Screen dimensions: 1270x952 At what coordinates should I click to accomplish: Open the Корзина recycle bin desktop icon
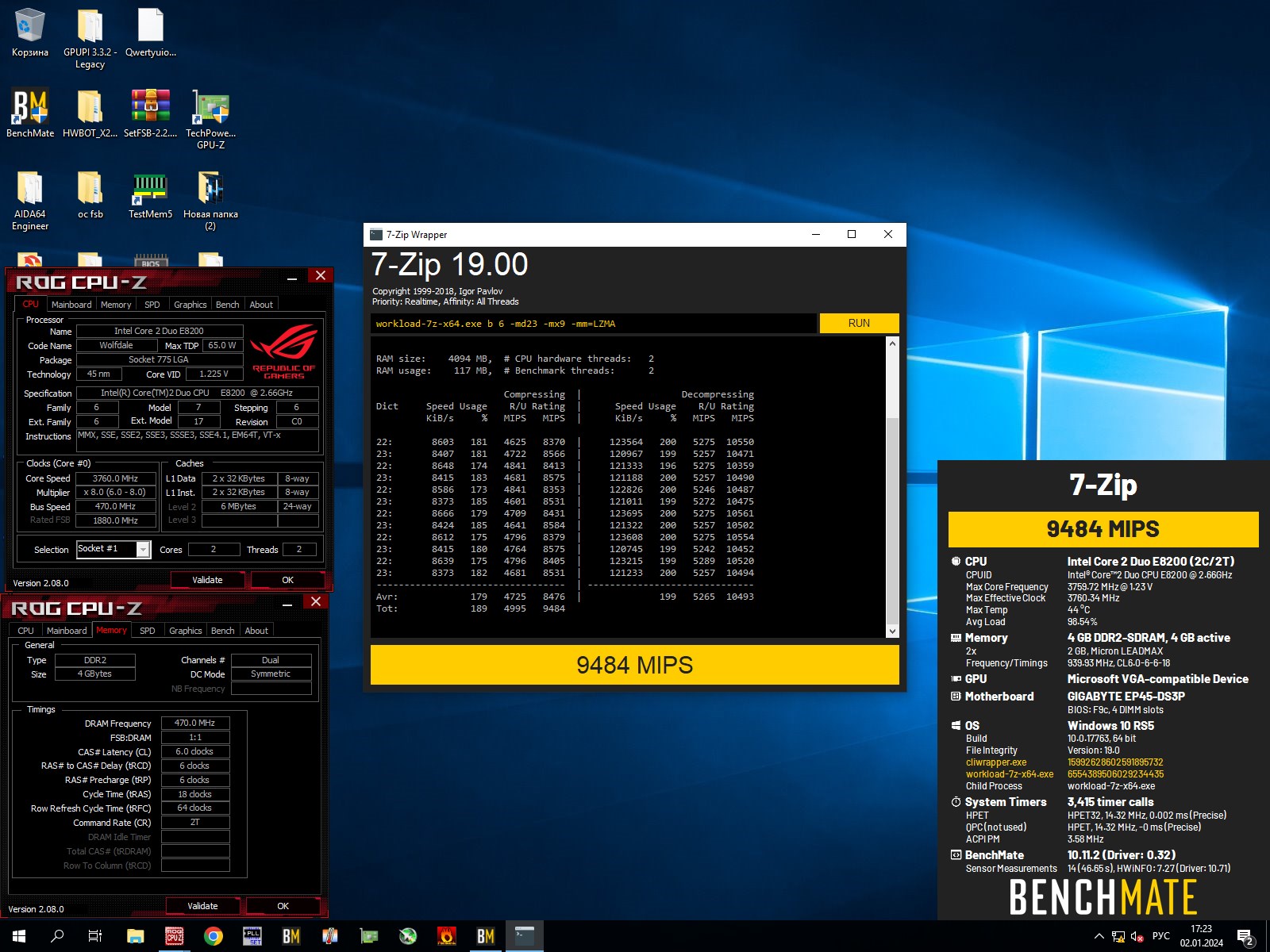30,33
